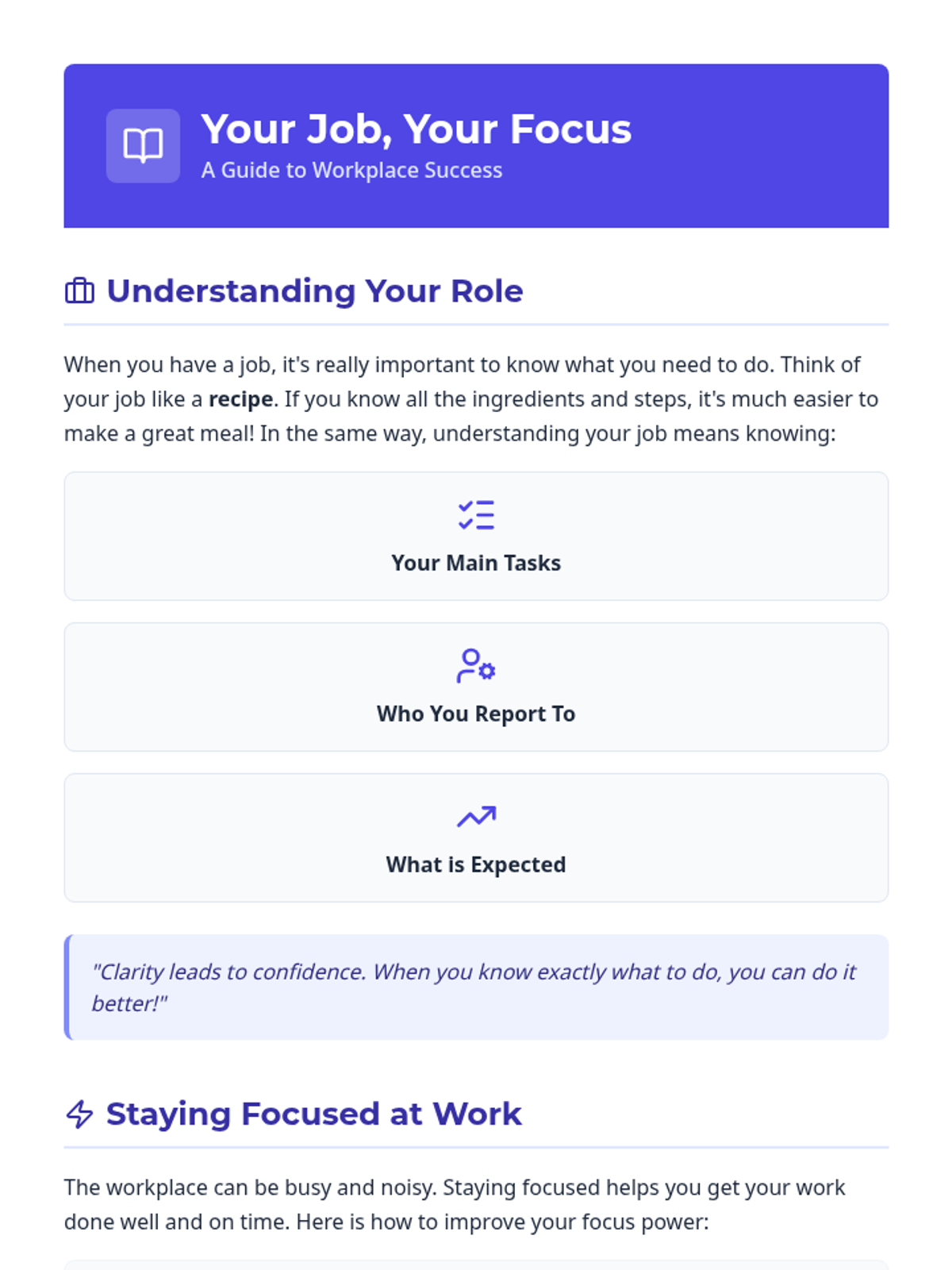Viewport: 952px width, 1270px height.
Task: Click the paragraph about busy and noisy workplace
Action: coord(454,1204)
